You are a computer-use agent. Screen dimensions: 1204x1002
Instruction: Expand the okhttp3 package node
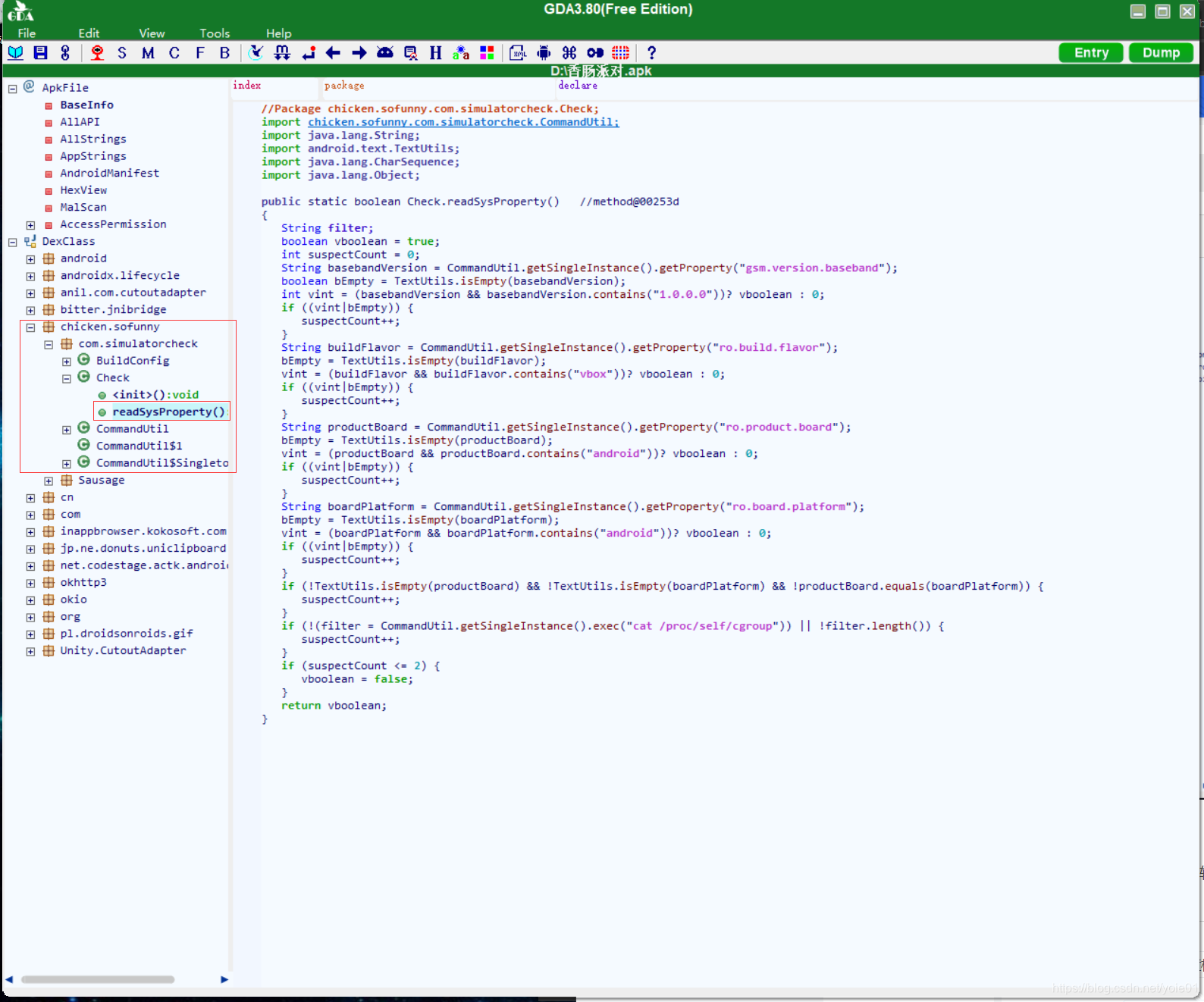pyautogui.click(x=30, y=584)
